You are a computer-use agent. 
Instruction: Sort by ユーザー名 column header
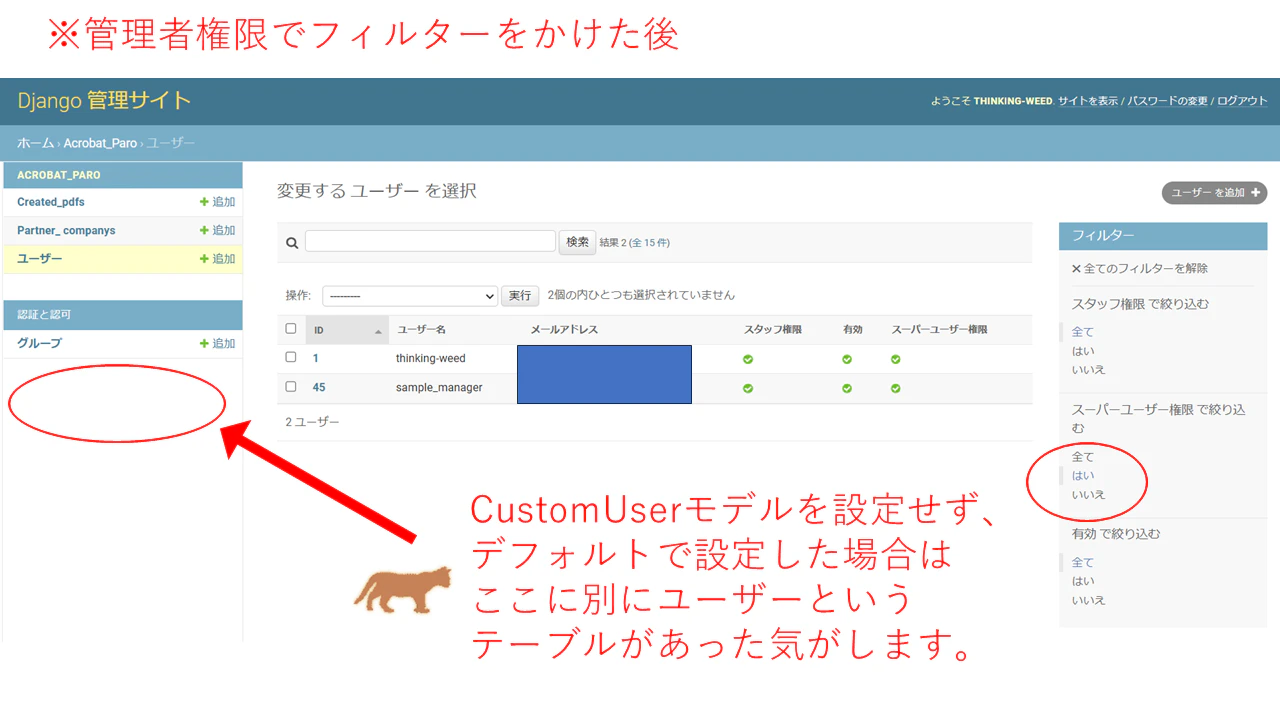tap(422, 330)
